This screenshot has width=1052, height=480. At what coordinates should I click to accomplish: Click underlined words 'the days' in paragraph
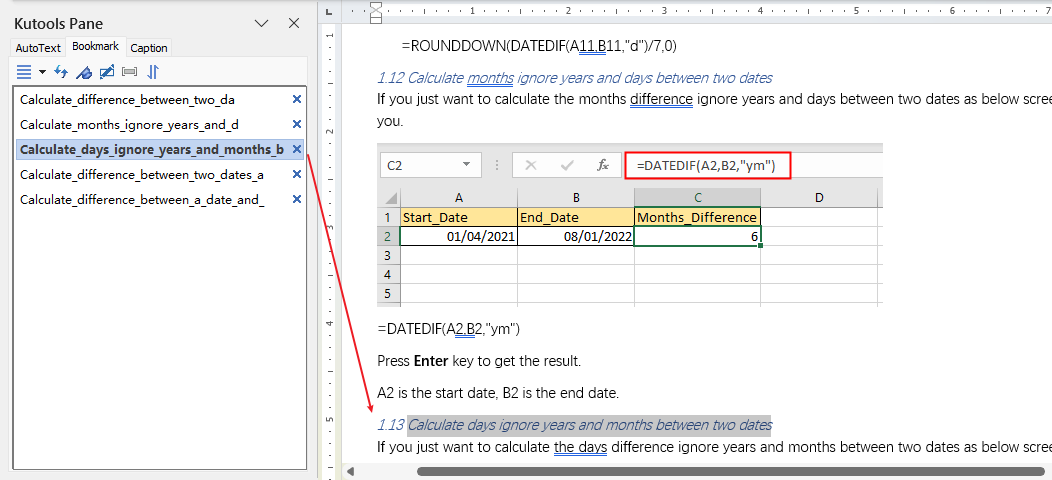point(580,447)
